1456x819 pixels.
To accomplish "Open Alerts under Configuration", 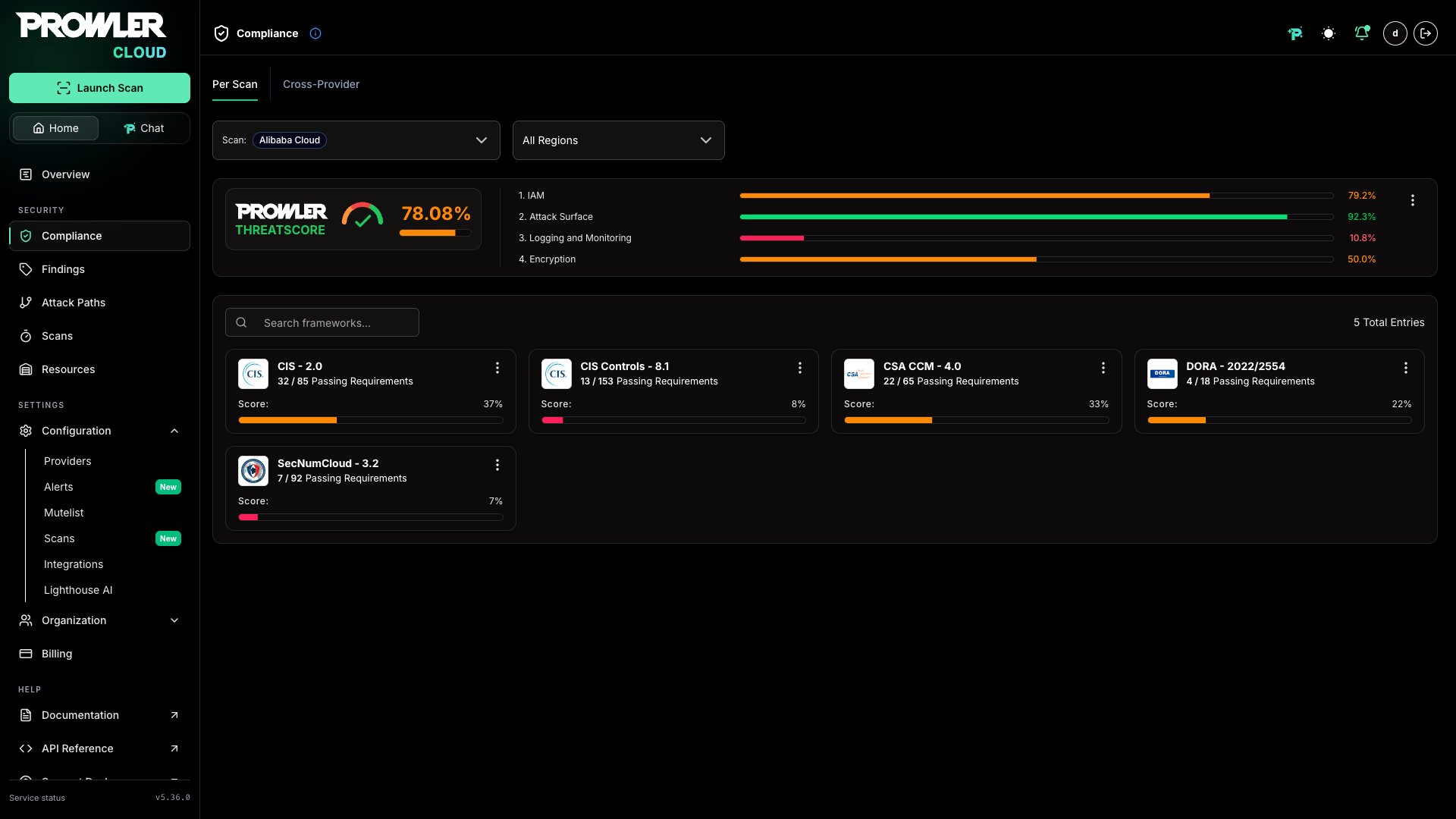I will tap(58, 487).
